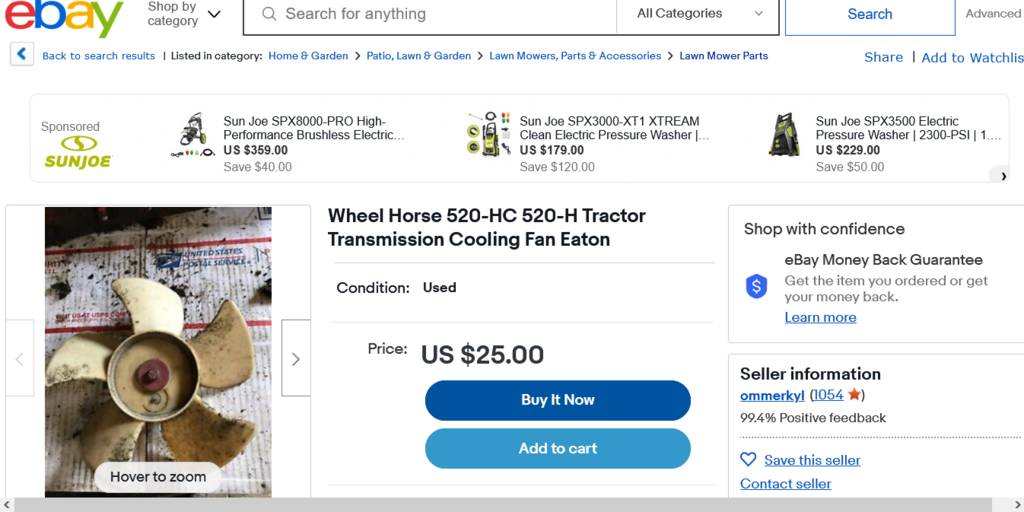The height and width of the screenshot is (512, 1024).
Task: Click the Add to cart button
Action: [x=558, y=449]
